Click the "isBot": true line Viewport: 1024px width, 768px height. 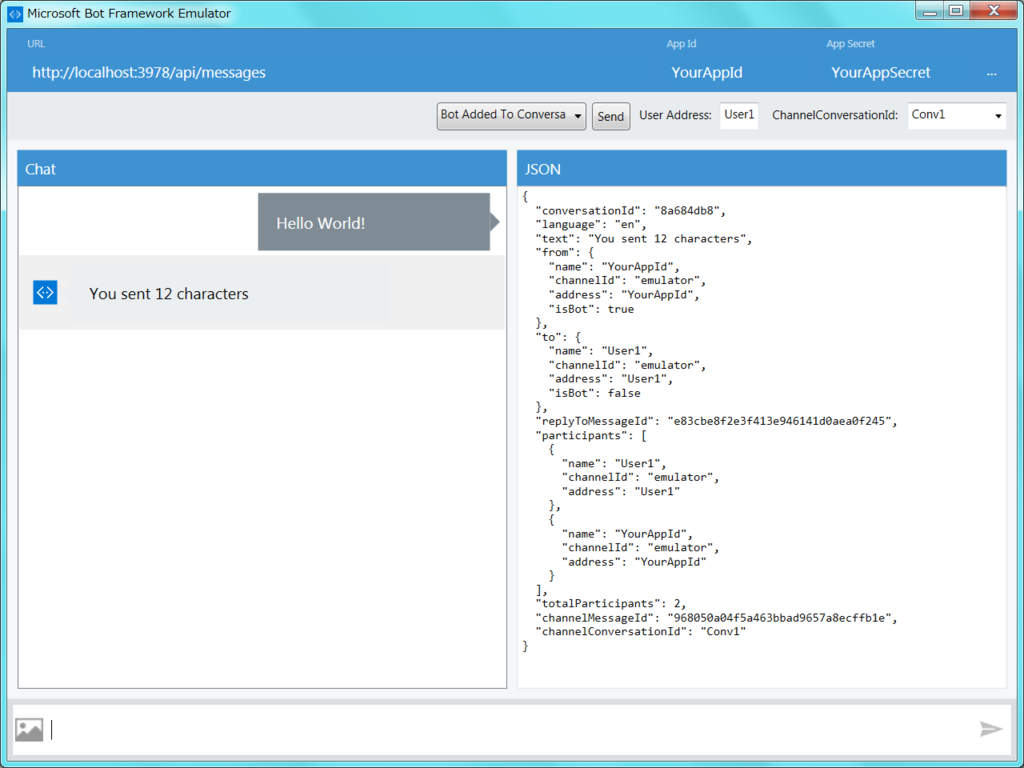tap(591, 309)
